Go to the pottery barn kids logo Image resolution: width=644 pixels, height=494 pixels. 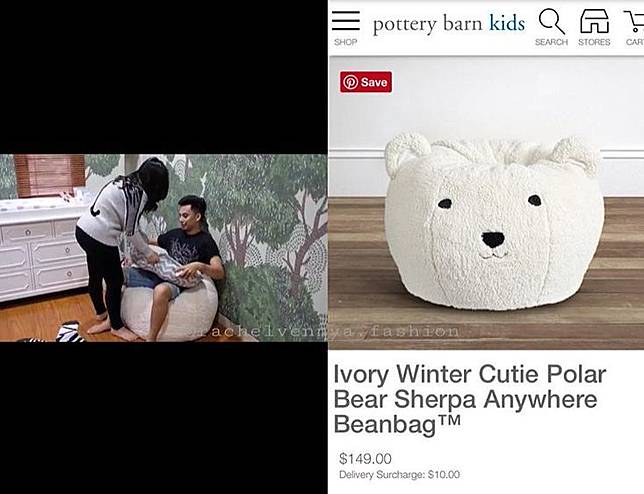coord(449,23)
